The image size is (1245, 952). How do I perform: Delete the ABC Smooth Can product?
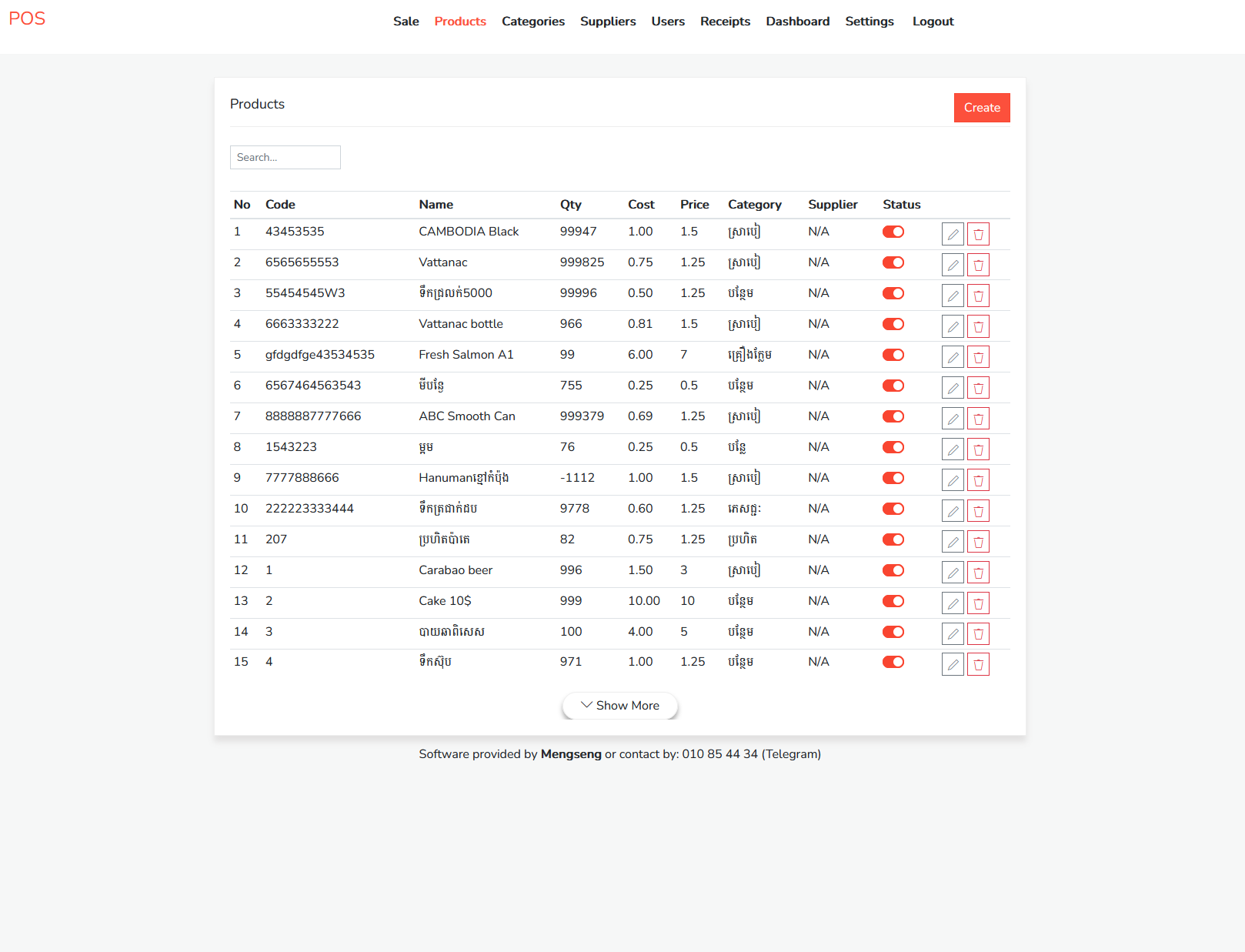click(978, 419)
